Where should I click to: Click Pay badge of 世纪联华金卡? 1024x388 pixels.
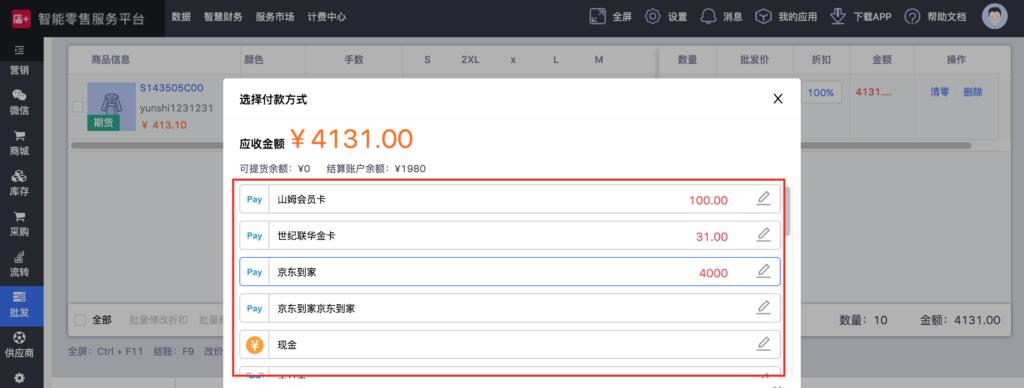(254, 236)
